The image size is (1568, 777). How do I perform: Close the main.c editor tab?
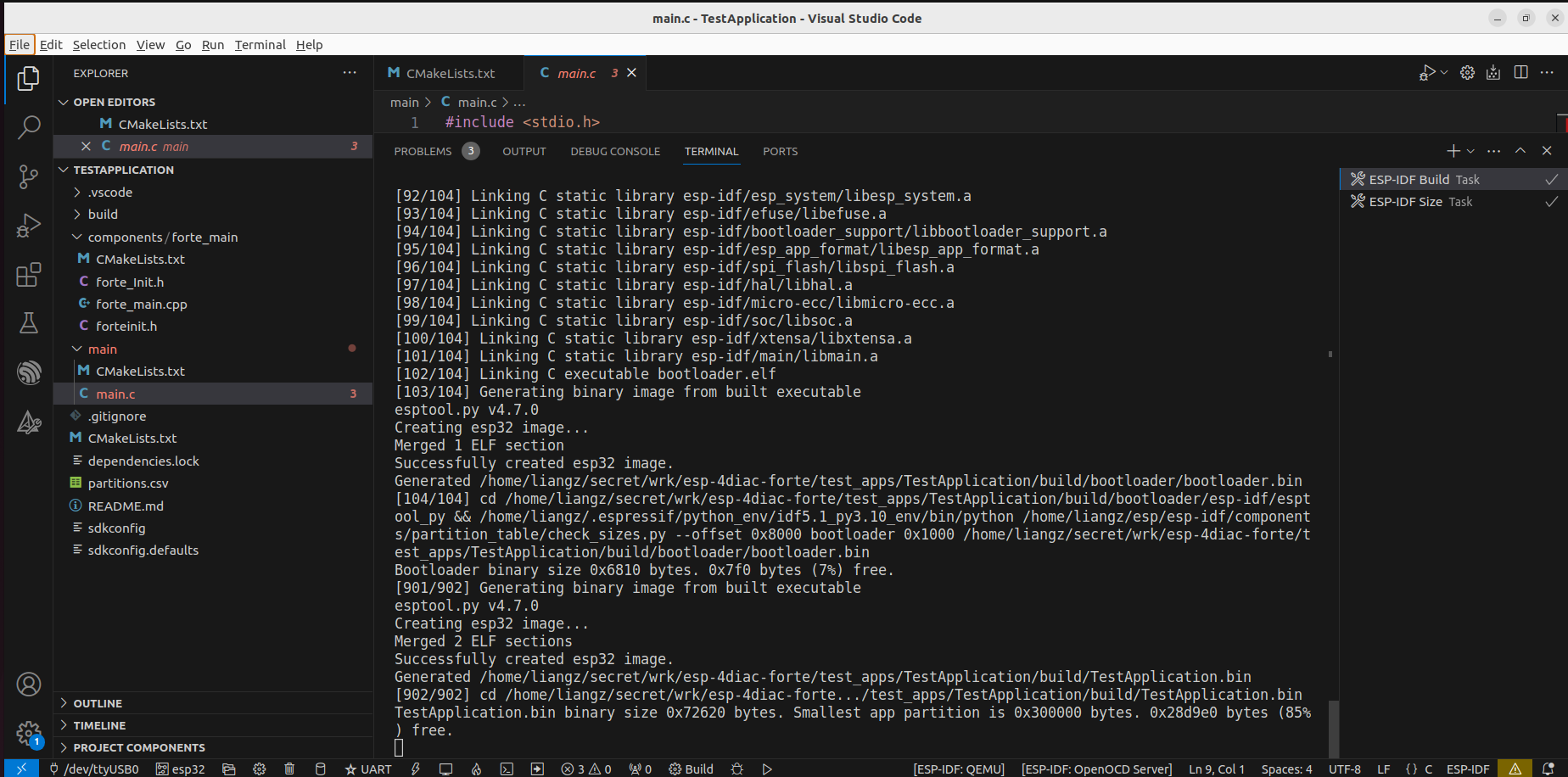point(631,73)
